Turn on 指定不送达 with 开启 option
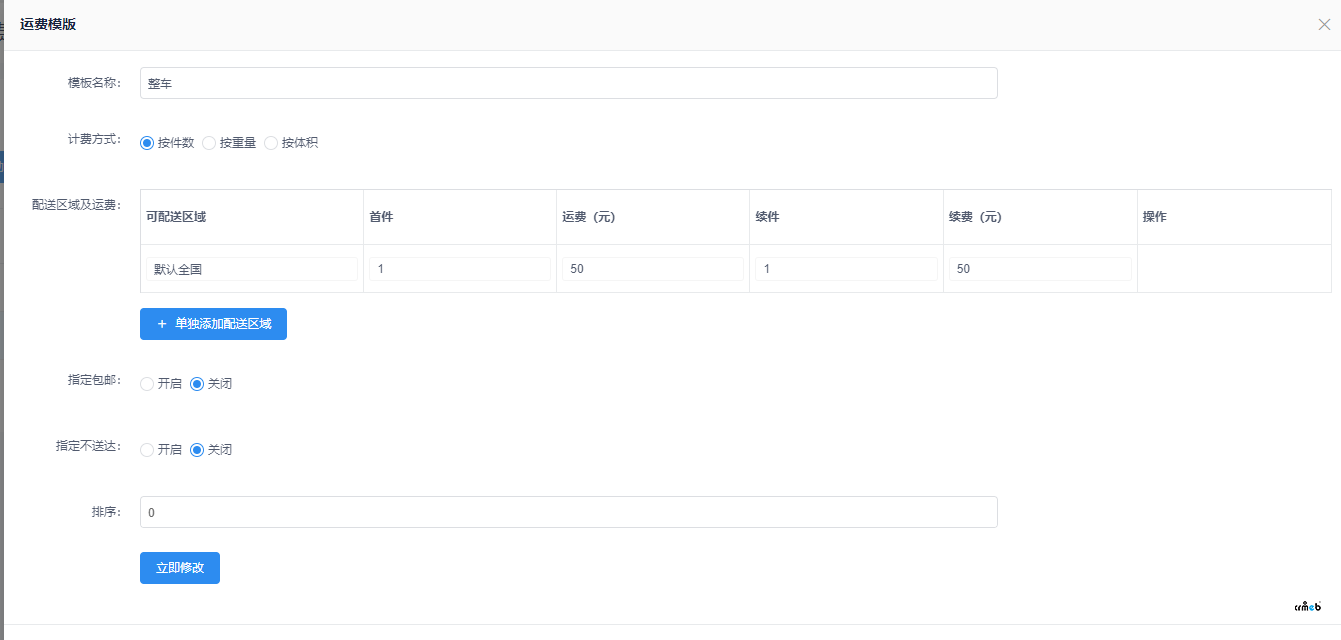The image size is (1341, 640). tap(147, 450)
